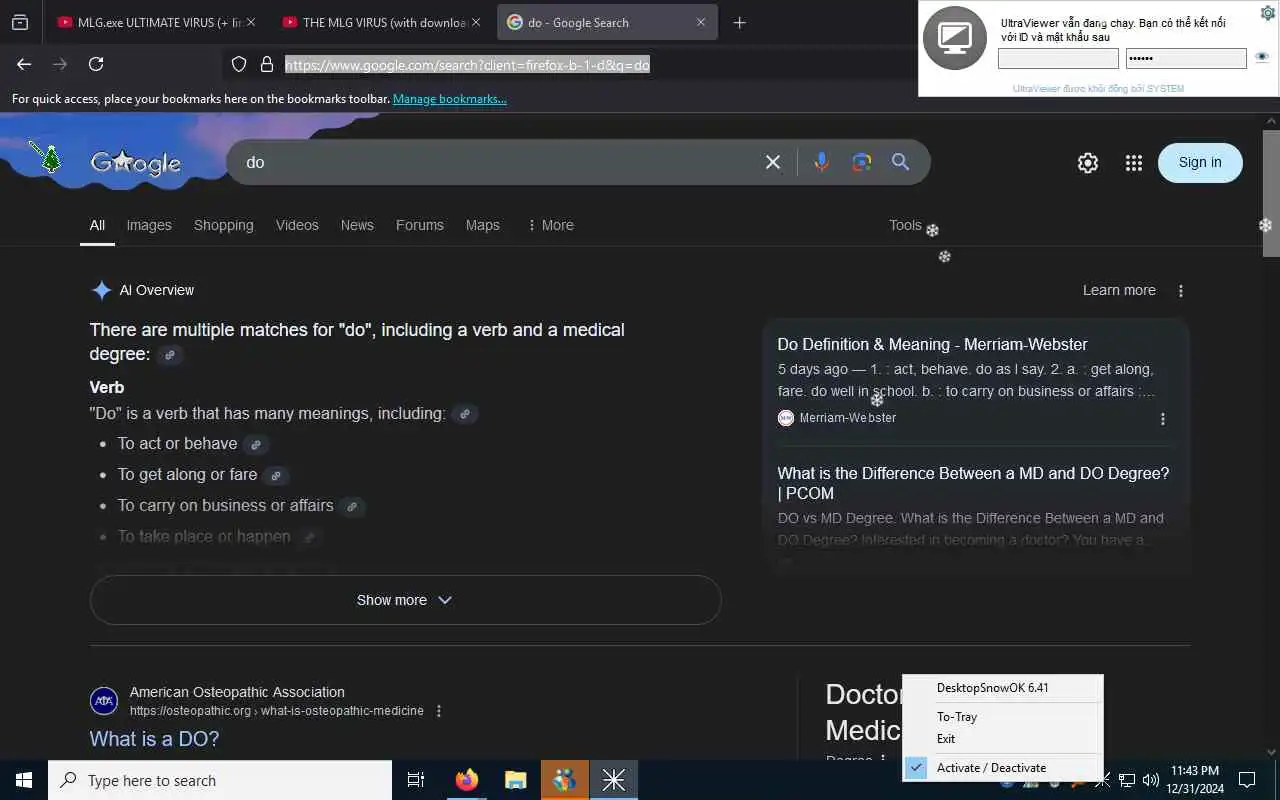Open the More search filters dropdown

click(x=550, y=225)
